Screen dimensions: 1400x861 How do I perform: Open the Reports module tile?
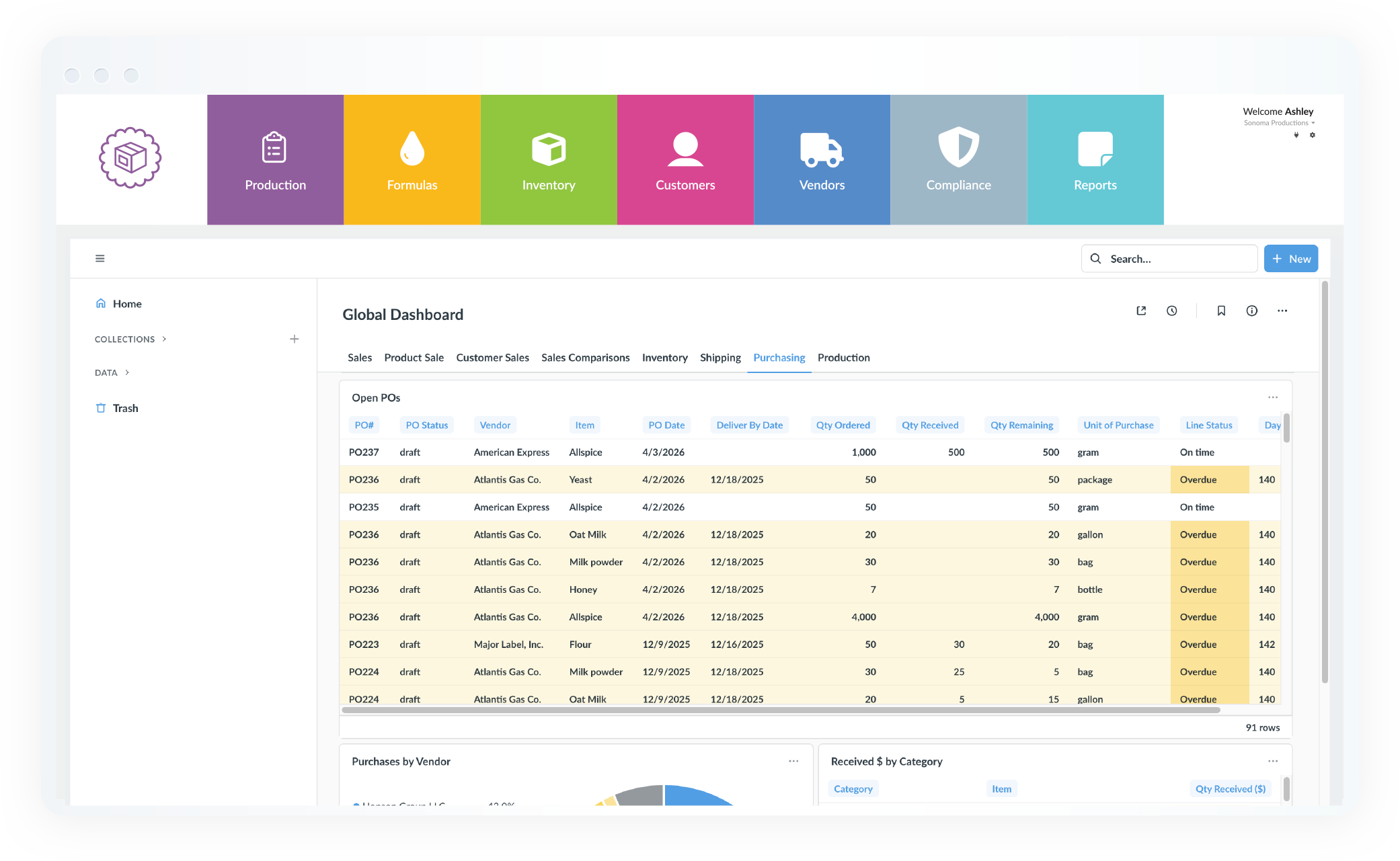click(1095, 159)
